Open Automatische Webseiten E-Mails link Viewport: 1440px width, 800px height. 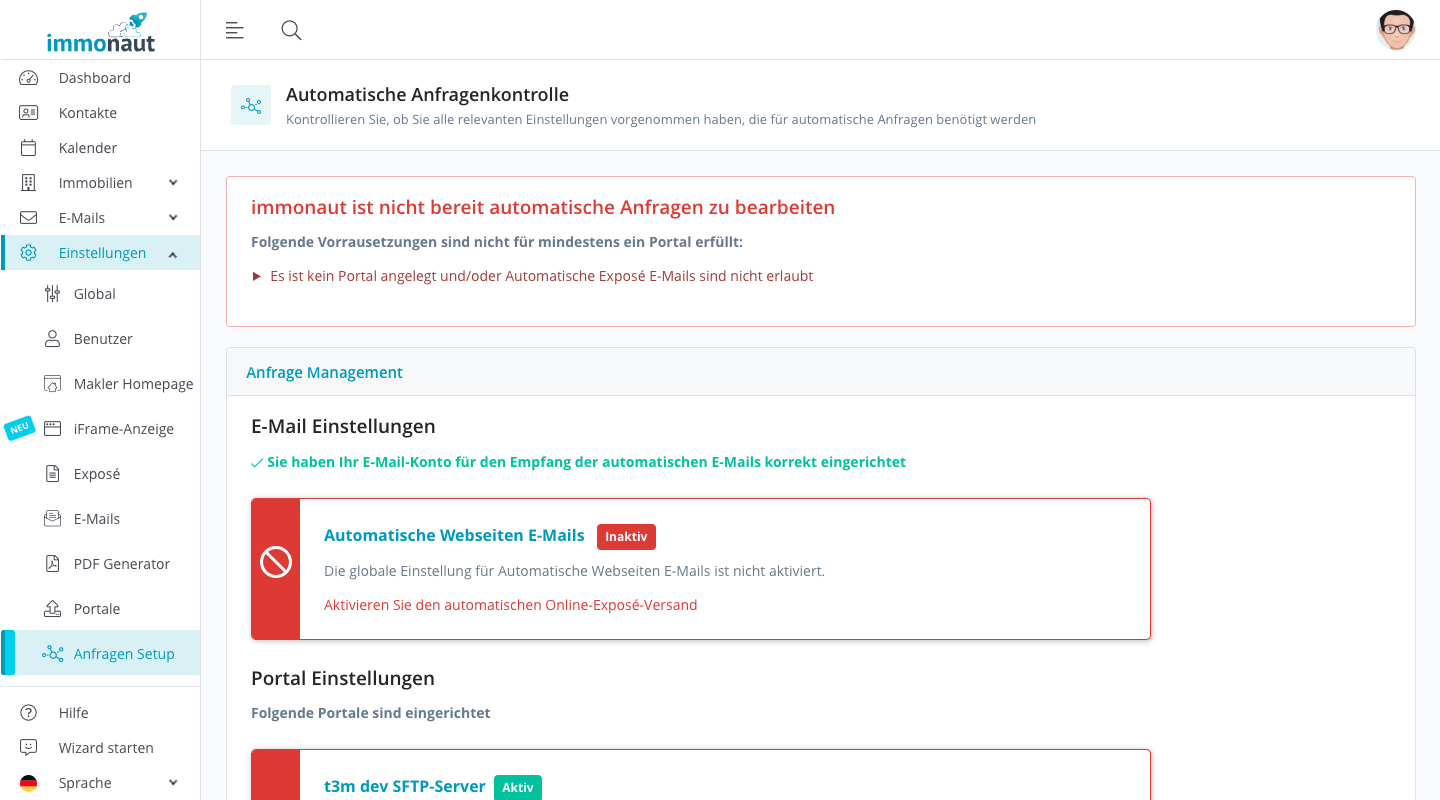454,536
